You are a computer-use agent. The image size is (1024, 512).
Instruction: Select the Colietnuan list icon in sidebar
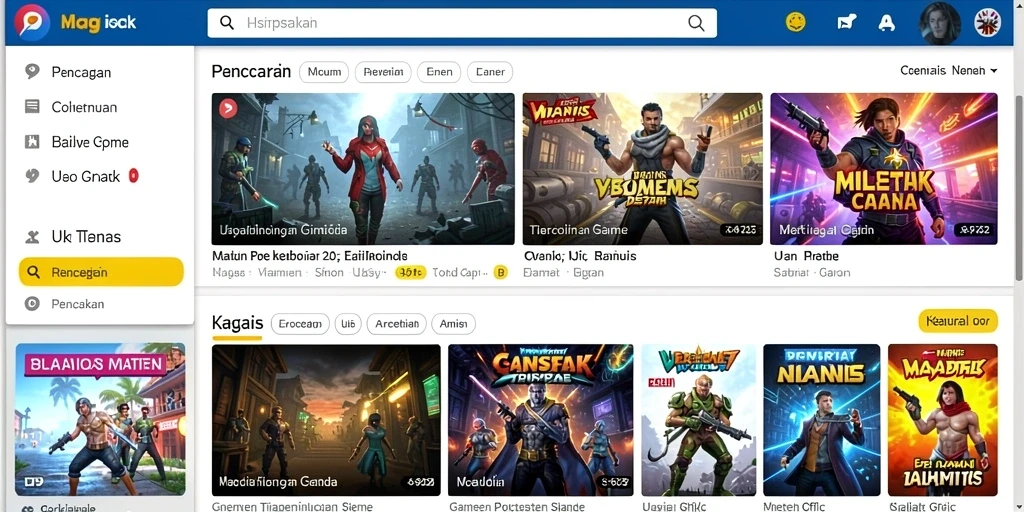[32, 106]
